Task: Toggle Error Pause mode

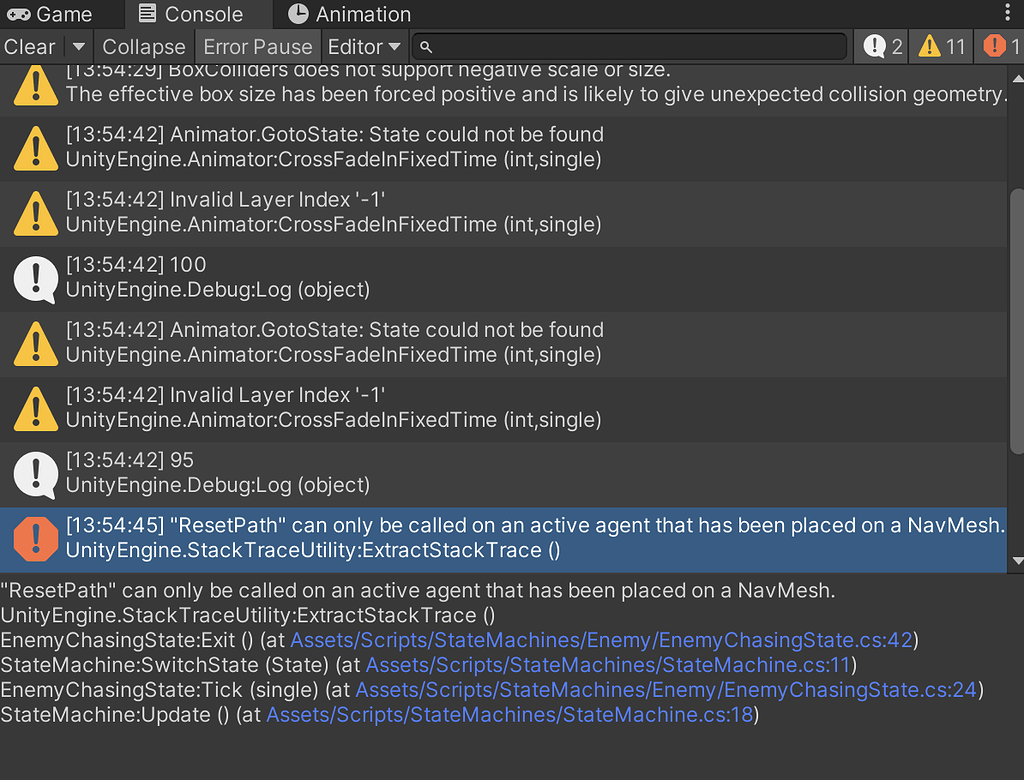Action: point(258,46)
